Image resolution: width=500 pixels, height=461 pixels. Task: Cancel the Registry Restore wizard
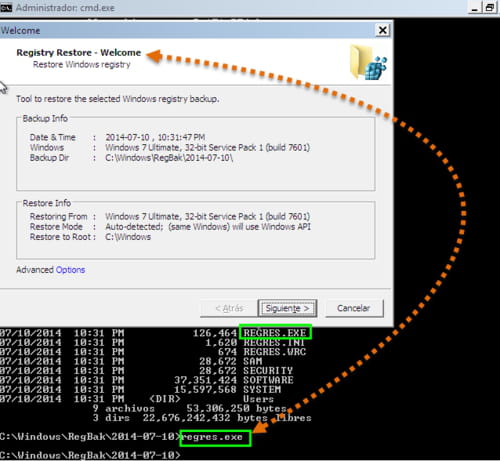(x=354, y=308)
